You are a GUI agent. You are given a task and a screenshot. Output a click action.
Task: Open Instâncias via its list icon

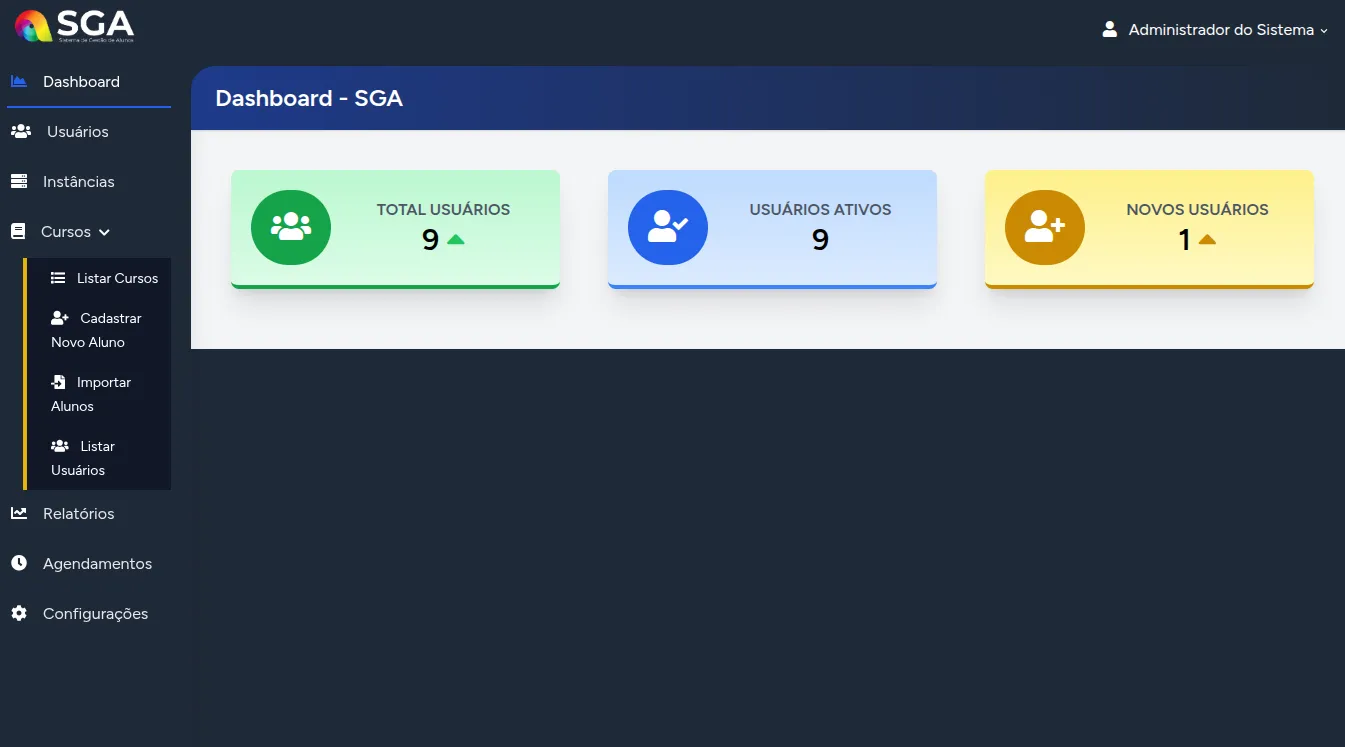click(x=19, y=181)
